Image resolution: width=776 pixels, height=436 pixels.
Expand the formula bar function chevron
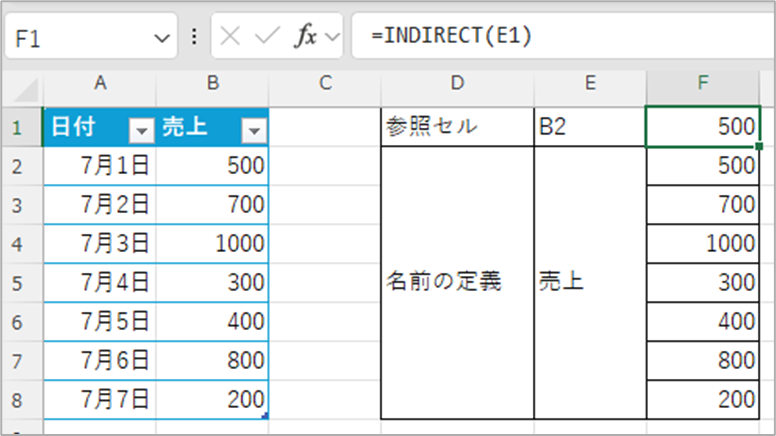click(333, 38)
